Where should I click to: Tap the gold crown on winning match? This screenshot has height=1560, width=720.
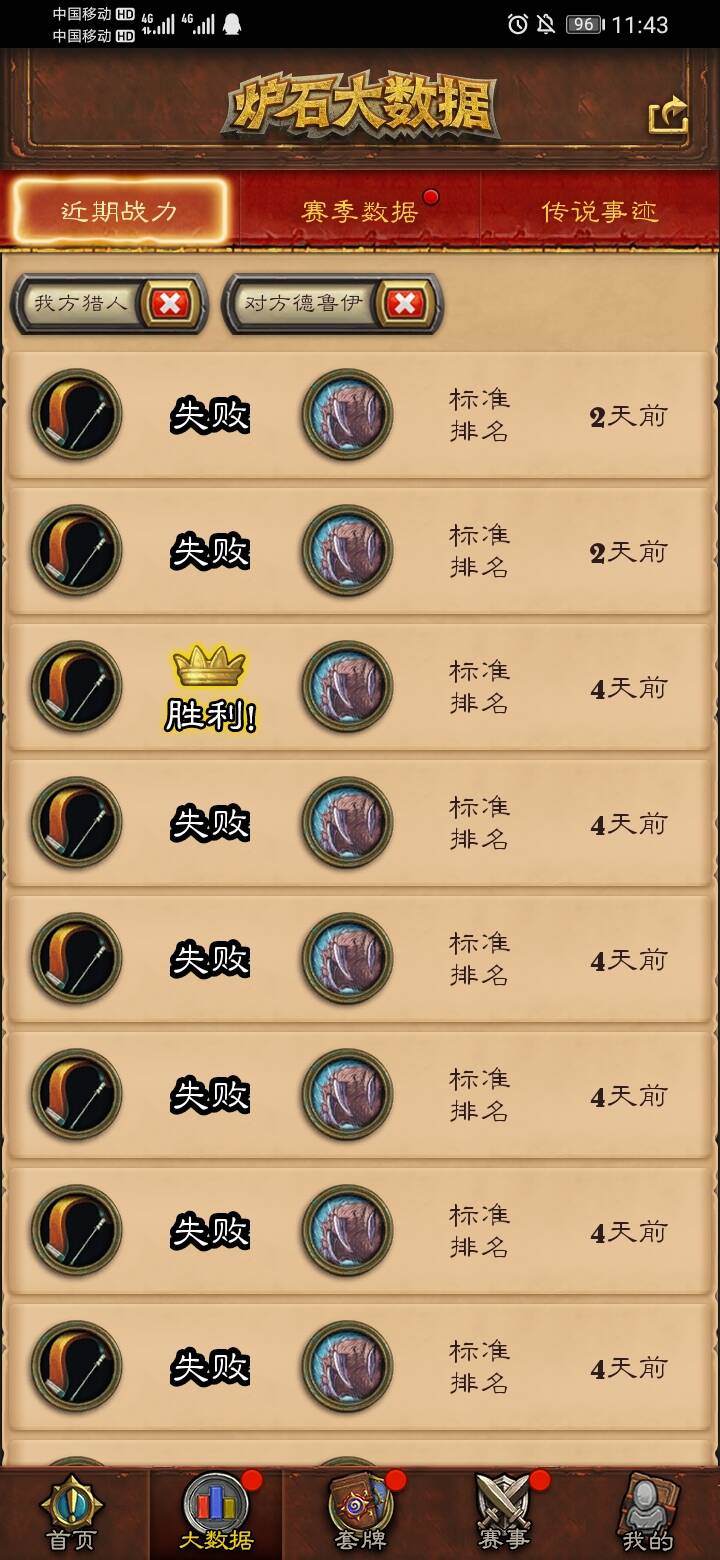point(209,665)
